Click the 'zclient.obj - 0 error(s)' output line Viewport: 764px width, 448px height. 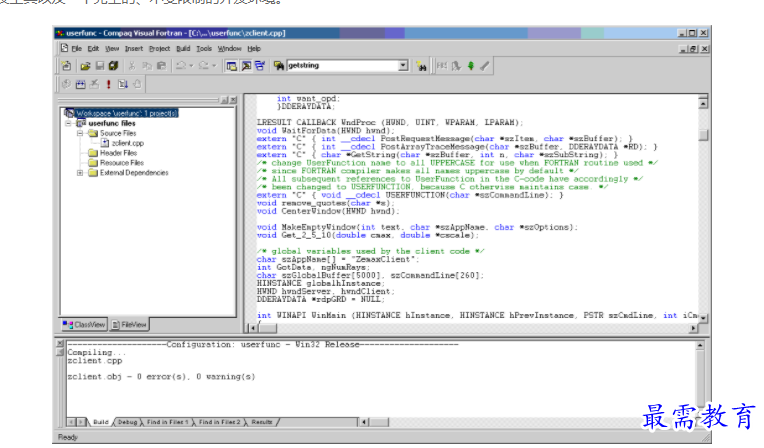click(x=161, y=376)
